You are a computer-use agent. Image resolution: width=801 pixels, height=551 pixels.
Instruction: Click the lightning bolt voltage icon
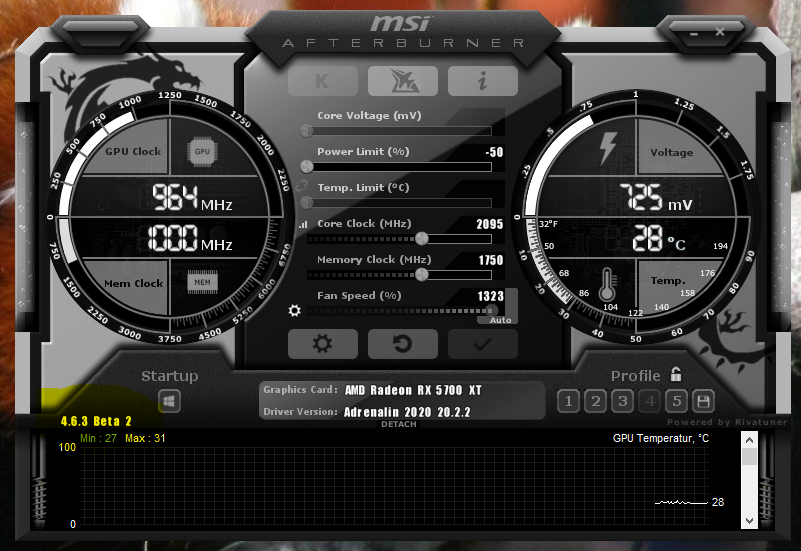(608, 149)
